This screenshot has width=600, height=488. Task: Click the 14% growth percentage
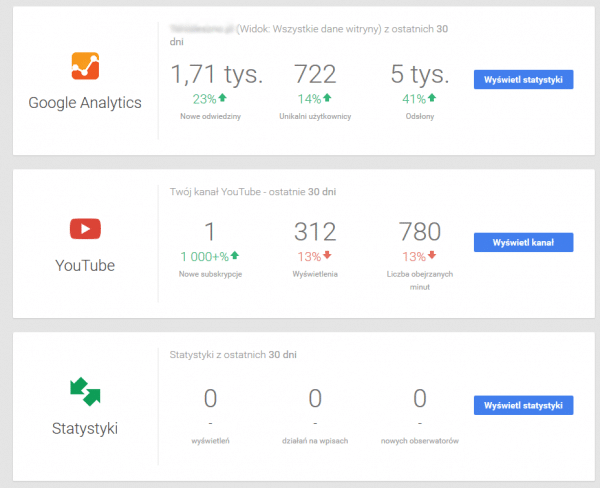click(309, 99)
